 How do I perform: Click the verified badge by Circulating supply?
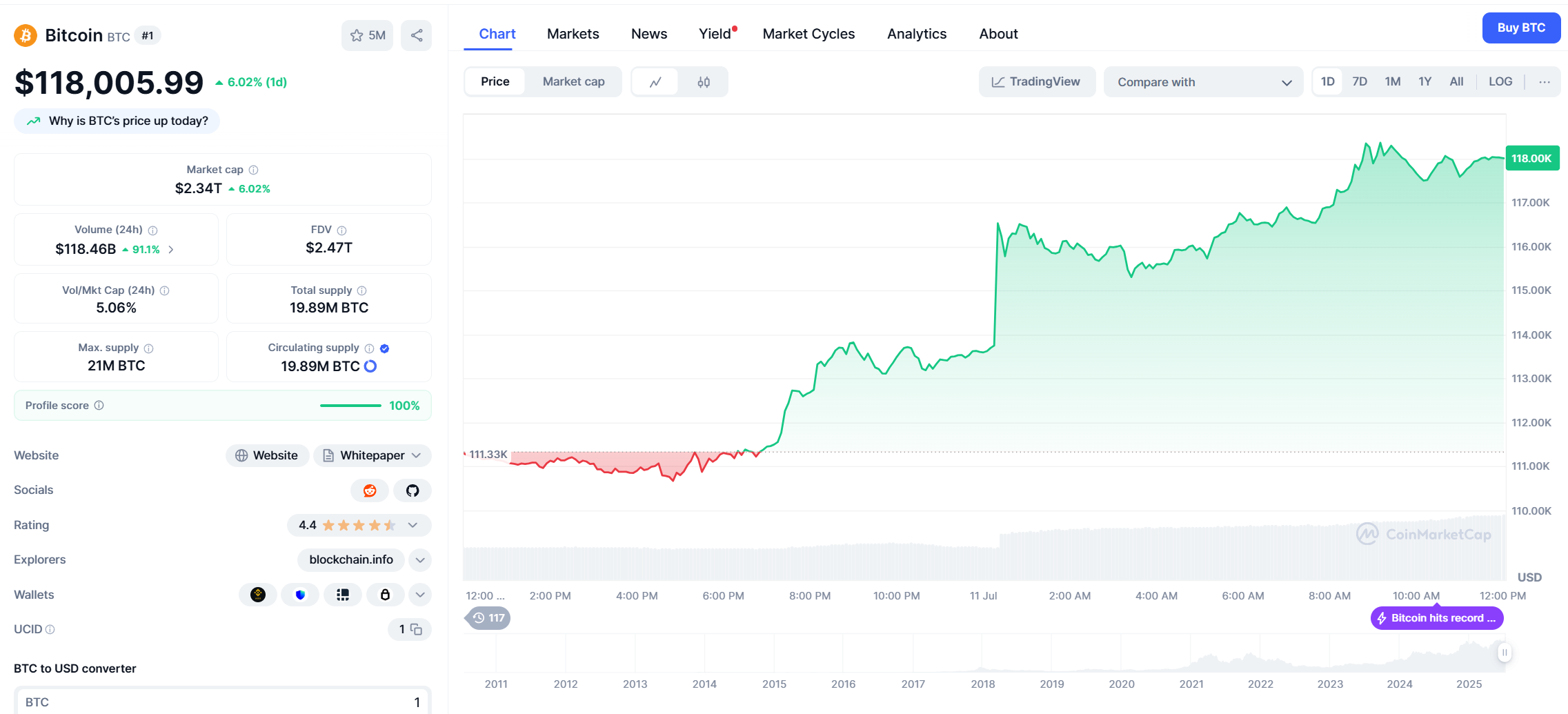pos(385,348)
